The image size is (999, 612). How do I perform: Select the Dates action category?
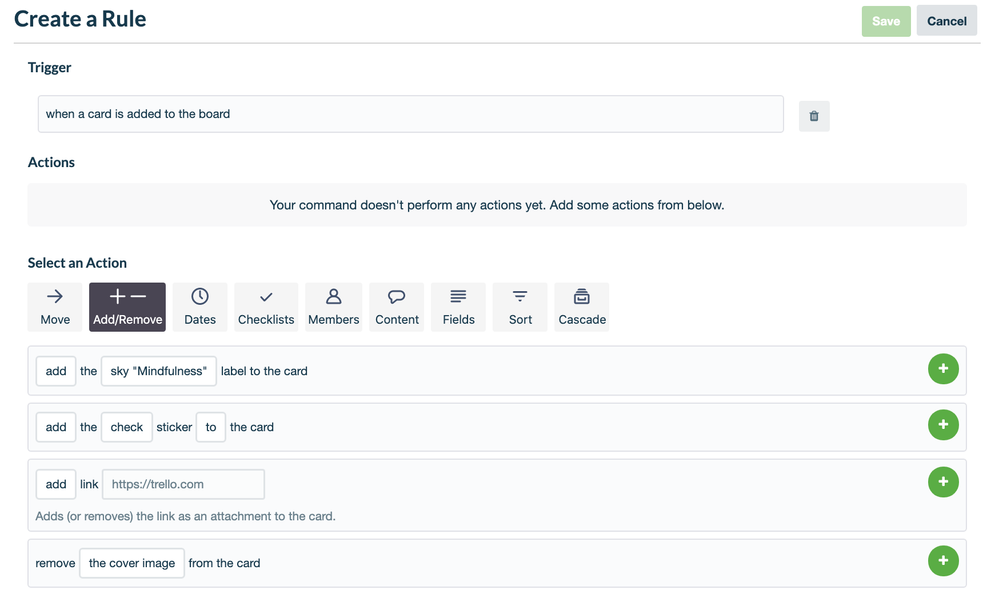[x=199, y=307]
